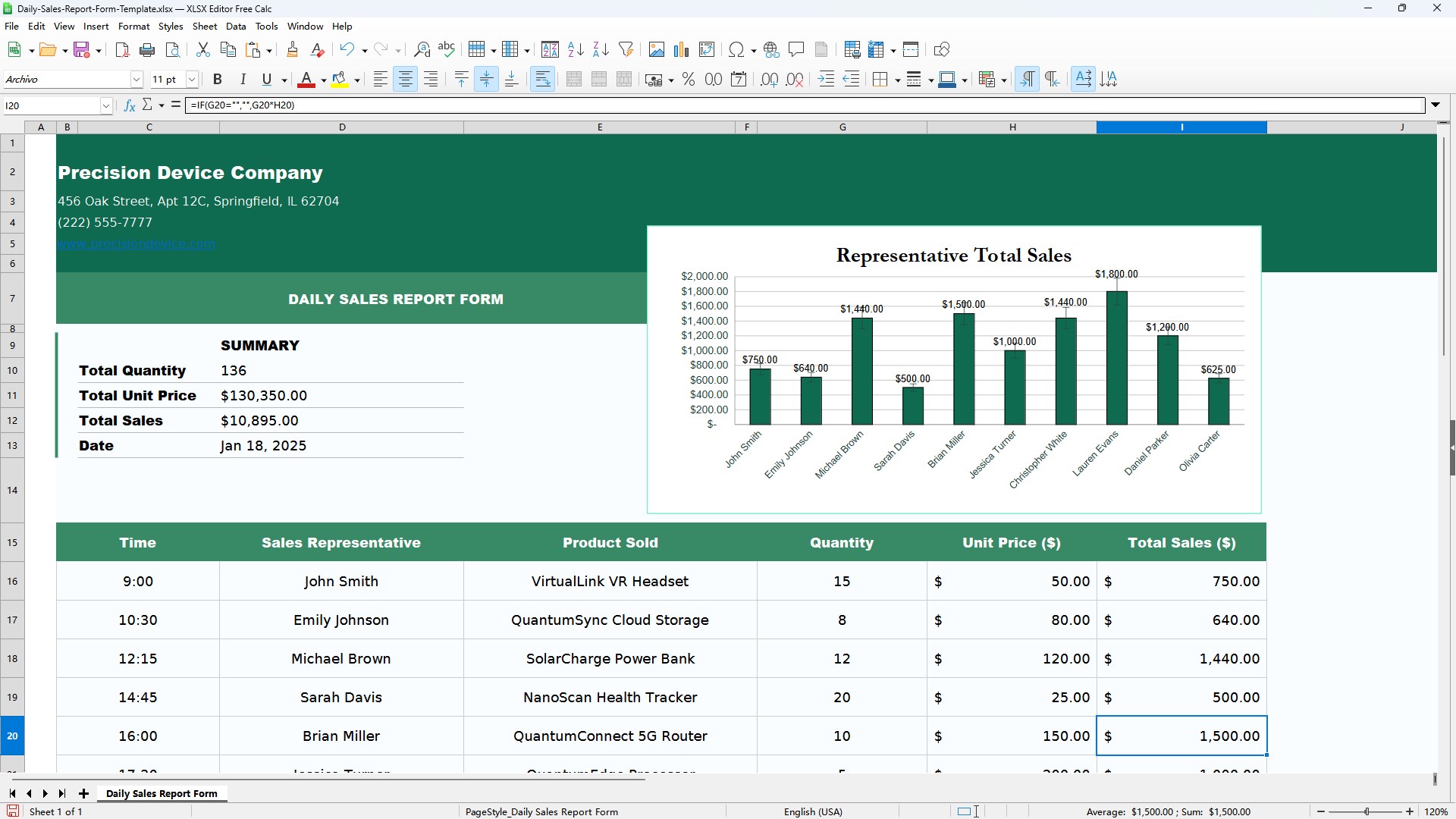The height and width of the screenshot is (819, 1456).
Task: Expand font color dropdown arrow
Action: tap(324, 80)
